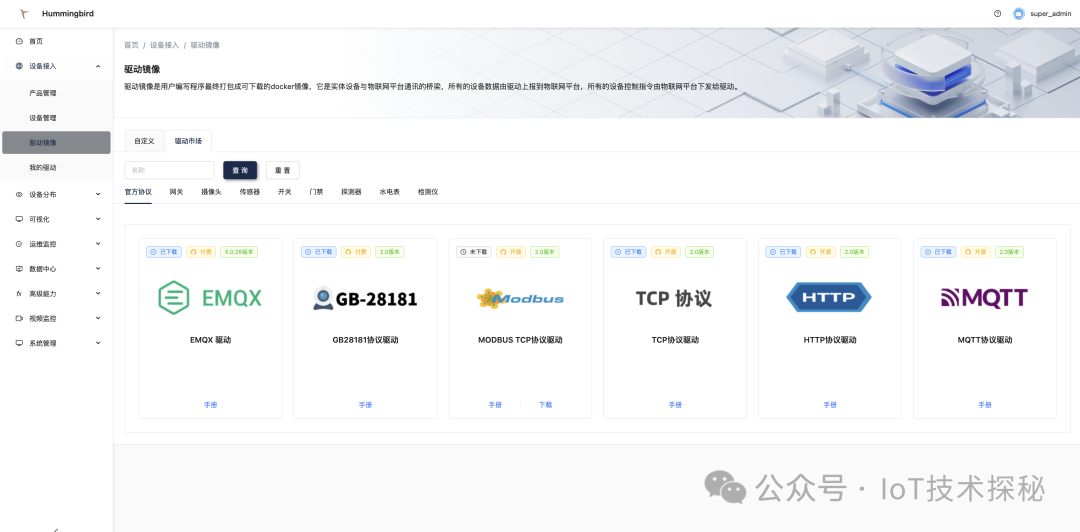Click the super_admin avatar icon
The image size is (1080, 532).
click(x=1019, y=14)
